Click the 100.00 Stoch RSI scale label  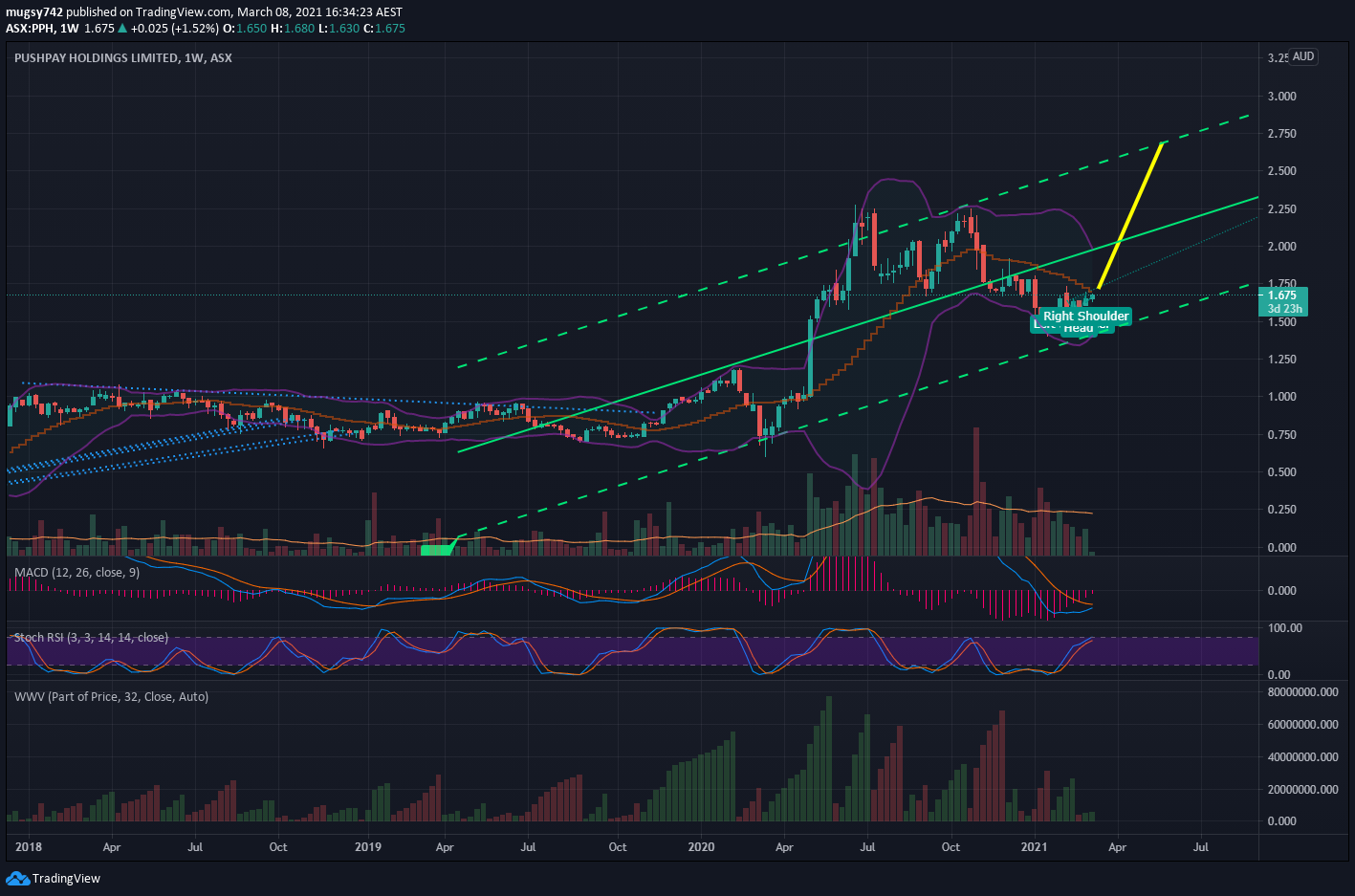pos(1284,628)
